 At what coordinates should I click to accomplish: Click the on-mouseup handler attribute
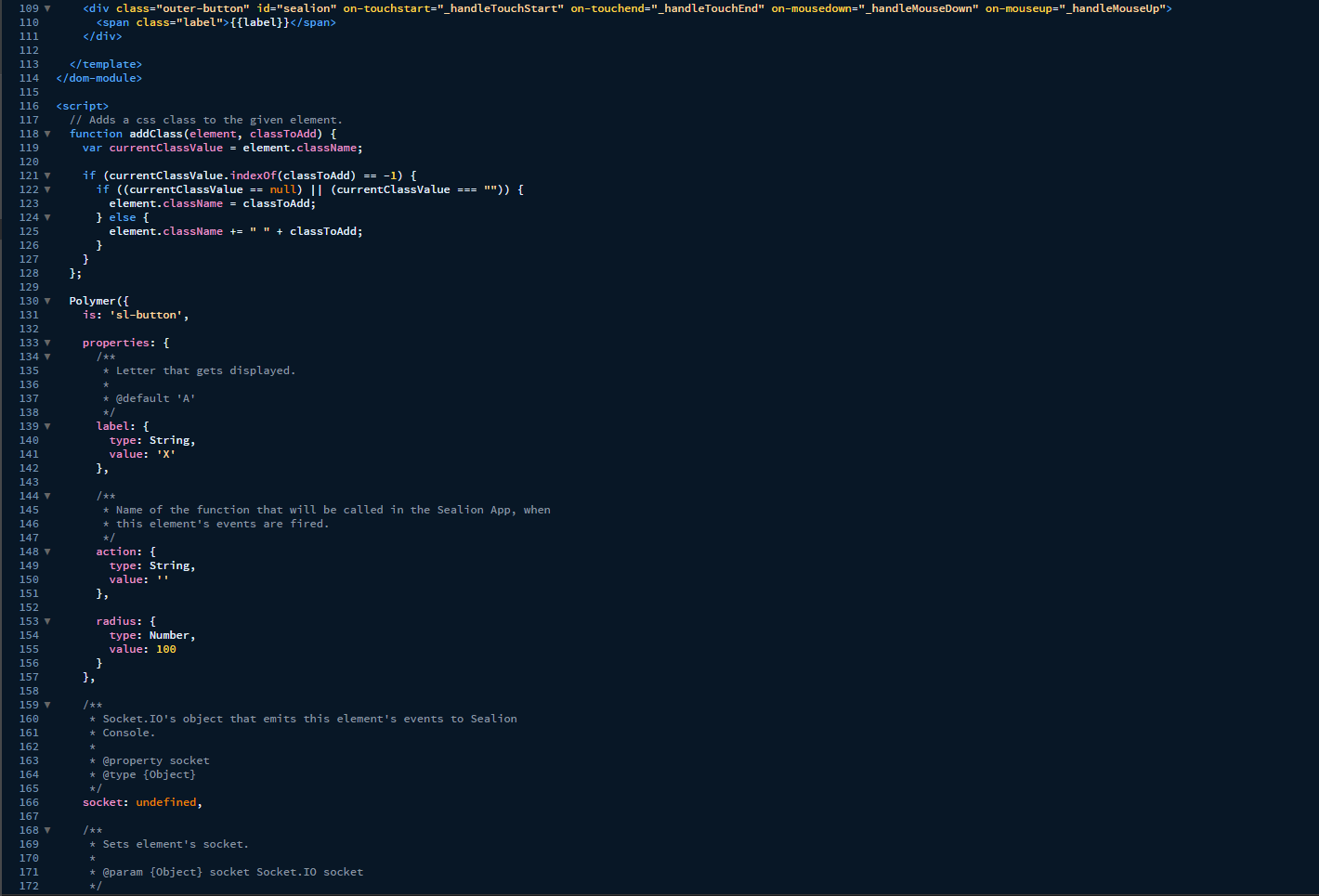tap(1075, 8)
